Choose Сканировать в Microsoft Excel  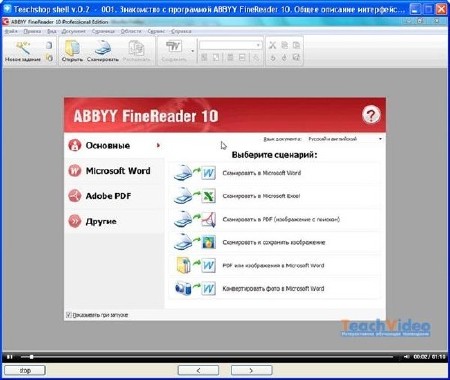click(275, 196)
